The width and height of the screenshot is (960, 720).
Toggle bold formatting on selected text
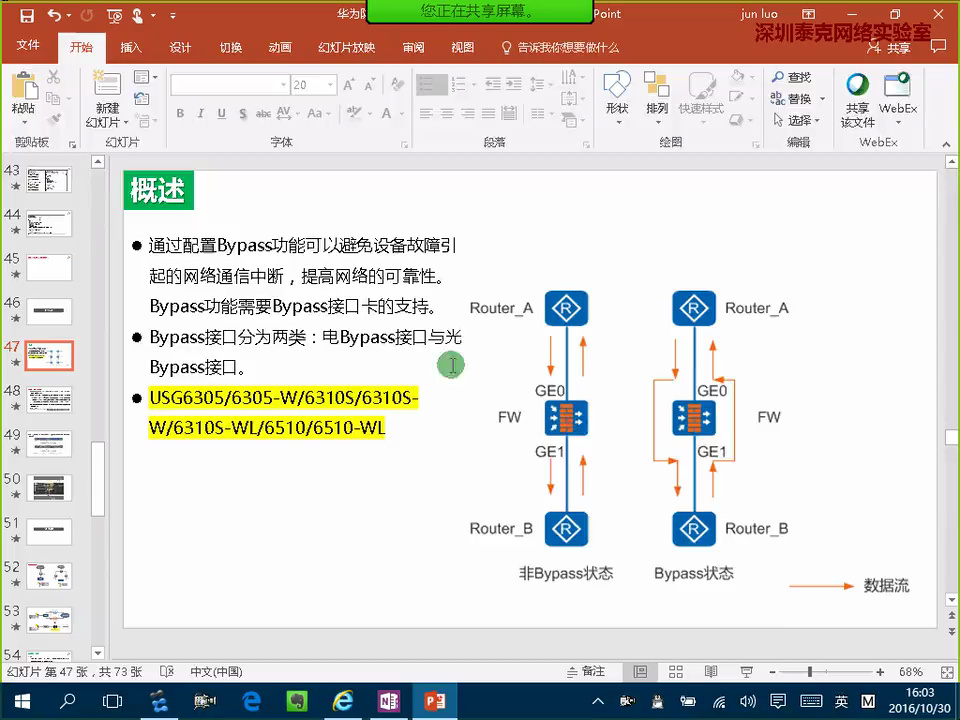point(181,111)
